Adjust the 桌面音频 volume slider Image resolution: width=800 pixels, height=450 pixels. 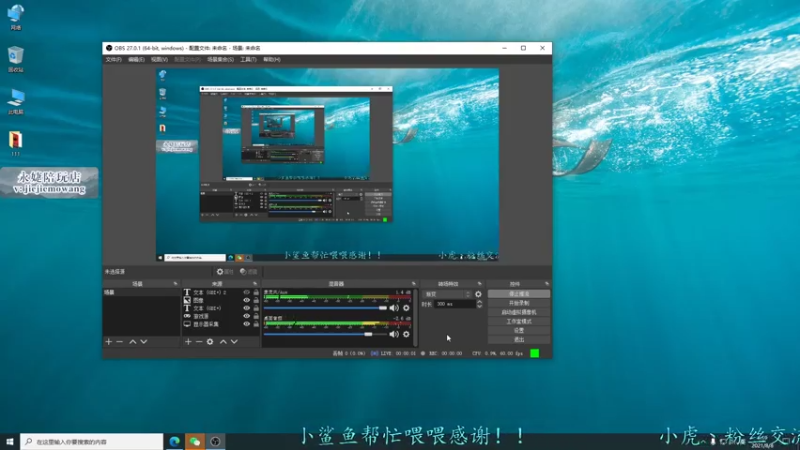click(326, 334)
